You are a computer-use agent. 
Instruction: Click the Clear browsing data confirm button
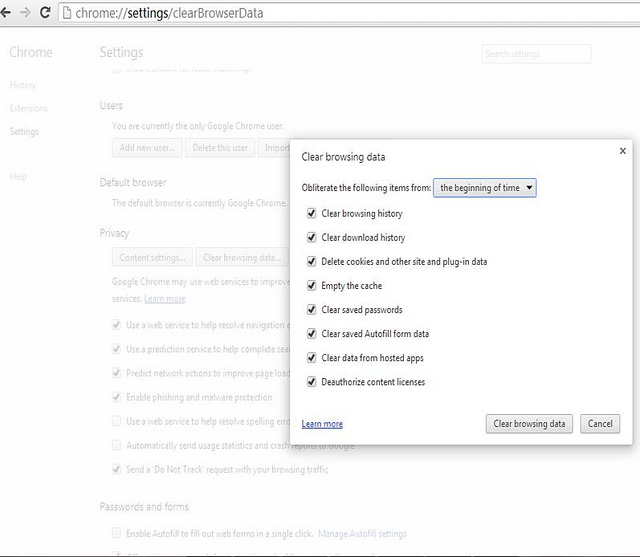[529, 424]
